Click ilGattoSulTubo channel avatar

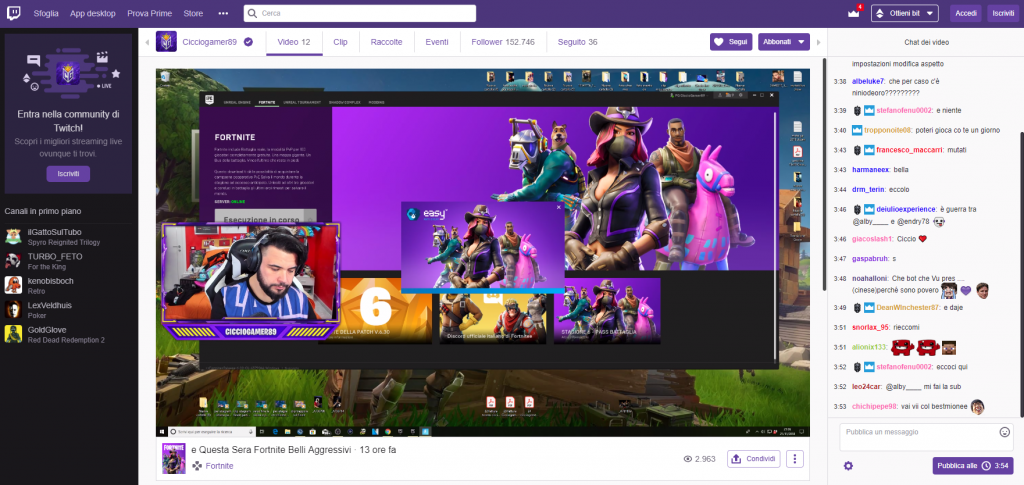click(13, 237)
